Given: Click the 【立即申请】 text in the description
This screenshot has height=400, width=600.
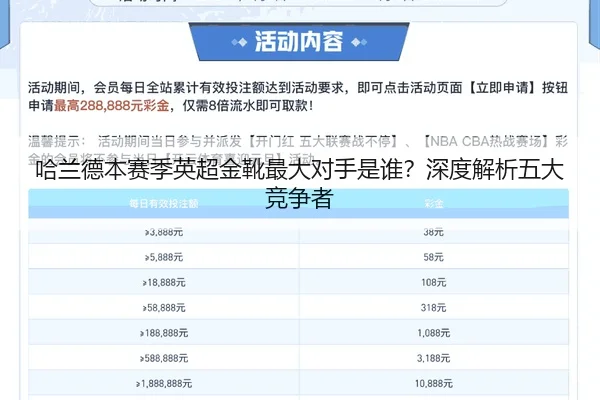Looking at the screenshot, I should click(502, 88).
